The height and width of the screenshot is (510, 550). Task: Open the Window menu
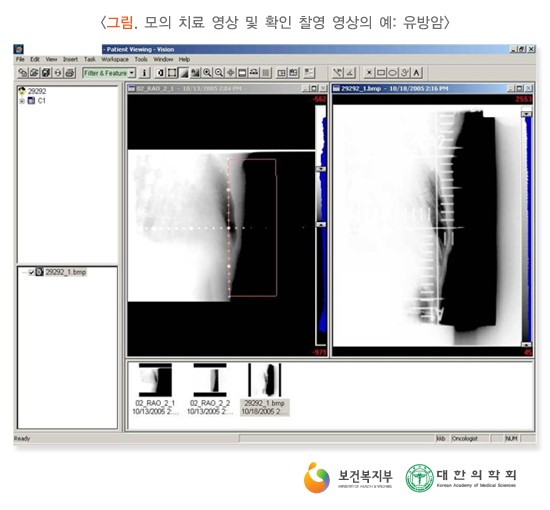point(163,59)
